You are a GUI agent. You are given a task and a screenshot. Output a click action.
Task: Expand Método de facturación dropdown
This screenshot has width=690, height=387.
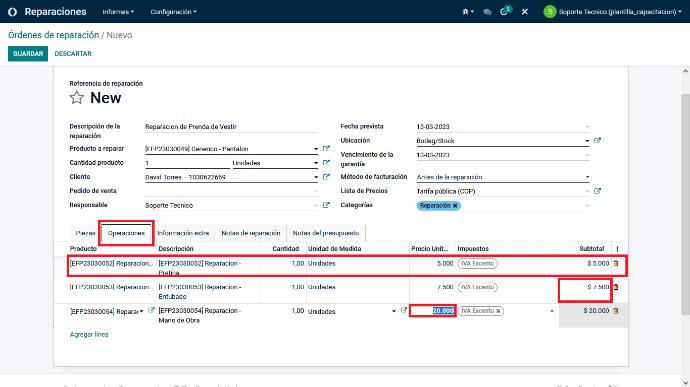587,177
